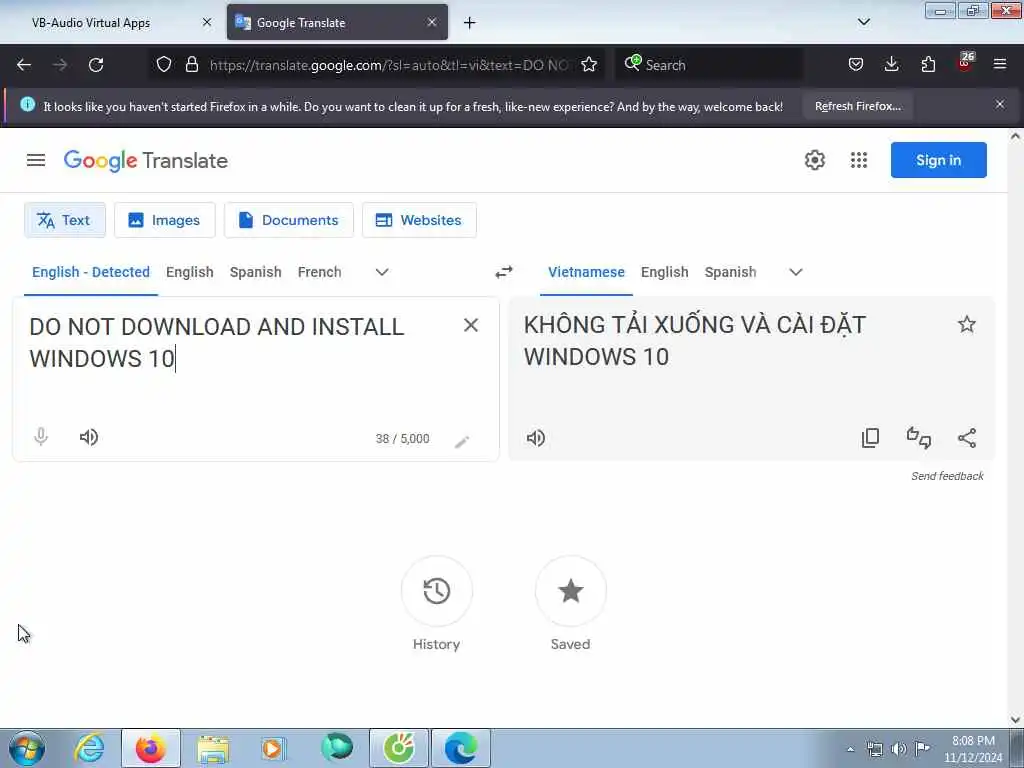1024x768 pixels.
Task: Copy the Vietnamese translation
Action: tap(871, 438)
